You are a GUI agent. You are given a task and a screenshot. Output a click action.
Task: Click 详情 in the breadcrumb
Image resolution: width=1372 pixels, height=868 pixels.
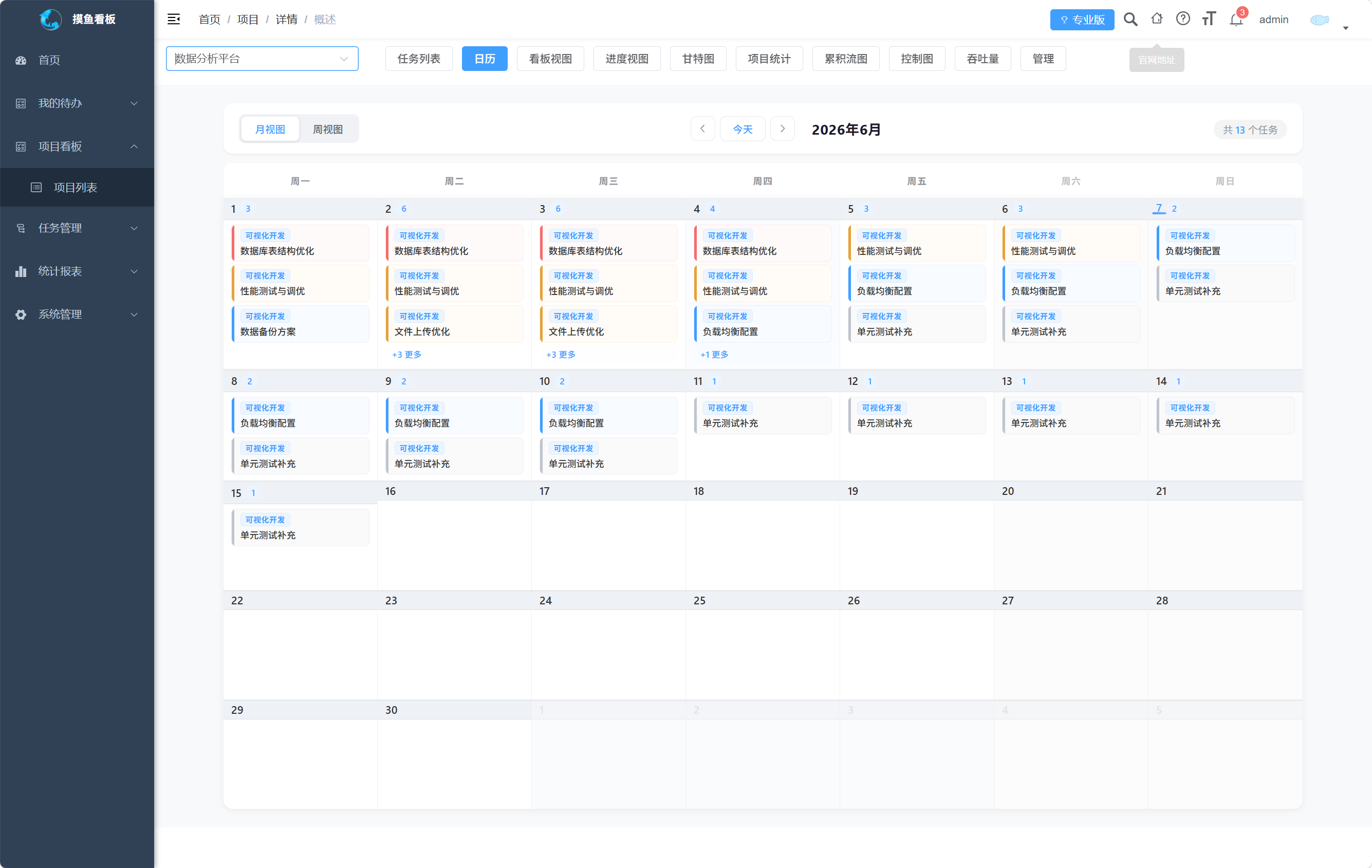[287, 20]
